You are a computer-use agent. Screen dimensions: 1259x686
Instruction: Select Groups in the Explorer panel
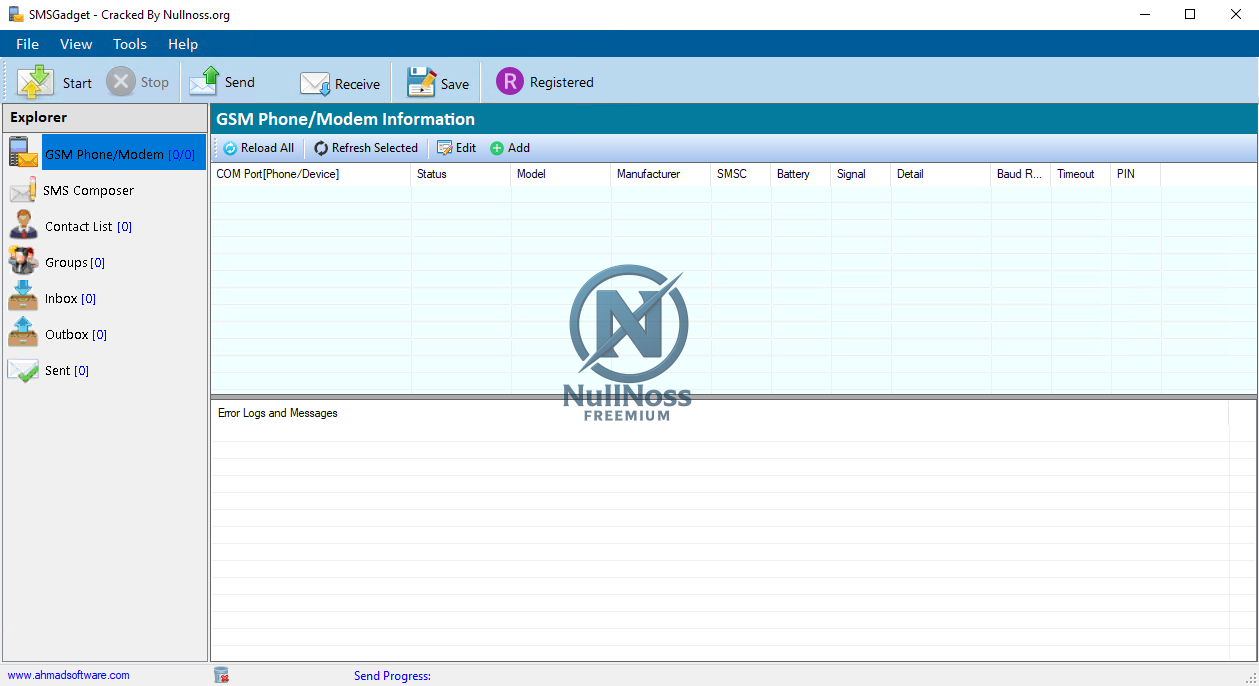coord(66,263)
